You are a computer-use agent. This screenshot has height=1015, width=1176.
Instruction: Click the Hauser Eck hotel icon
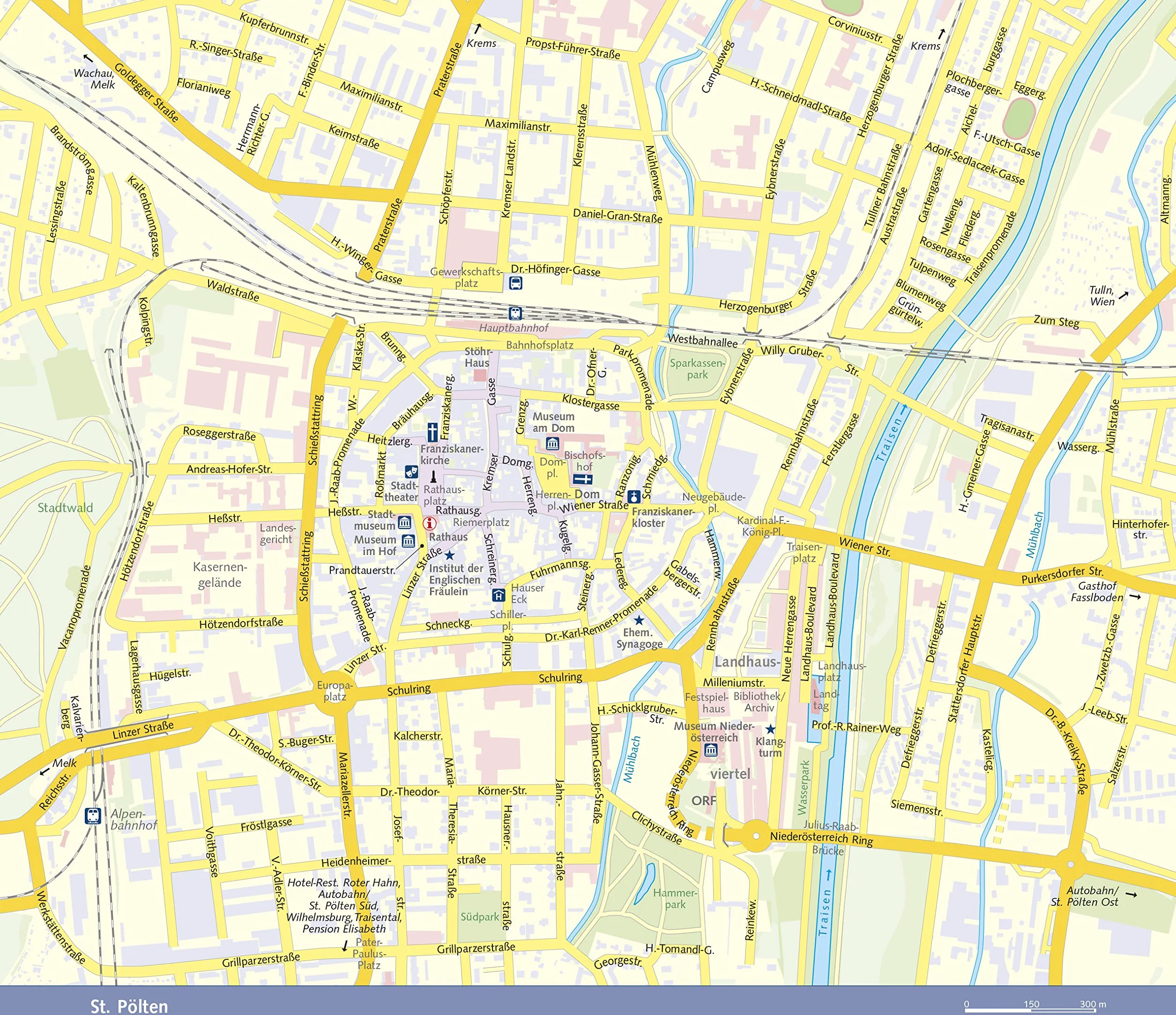point(499,594)
